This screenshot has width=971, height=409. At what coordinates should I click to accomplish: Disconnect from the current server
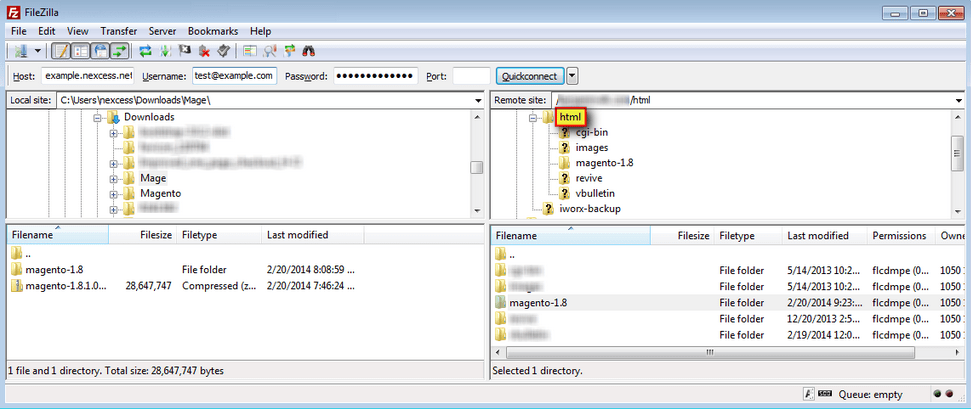[x=204, y=51]
